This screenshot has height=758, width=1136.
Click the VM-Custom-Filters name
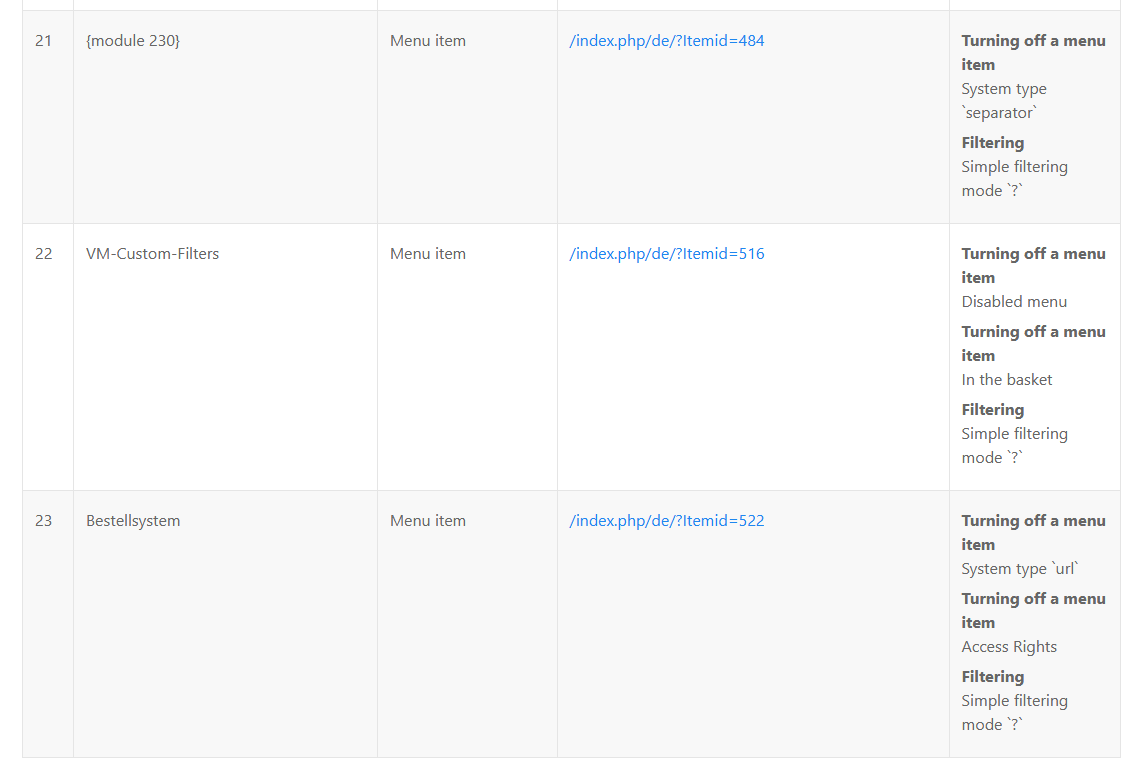[152, 254]
